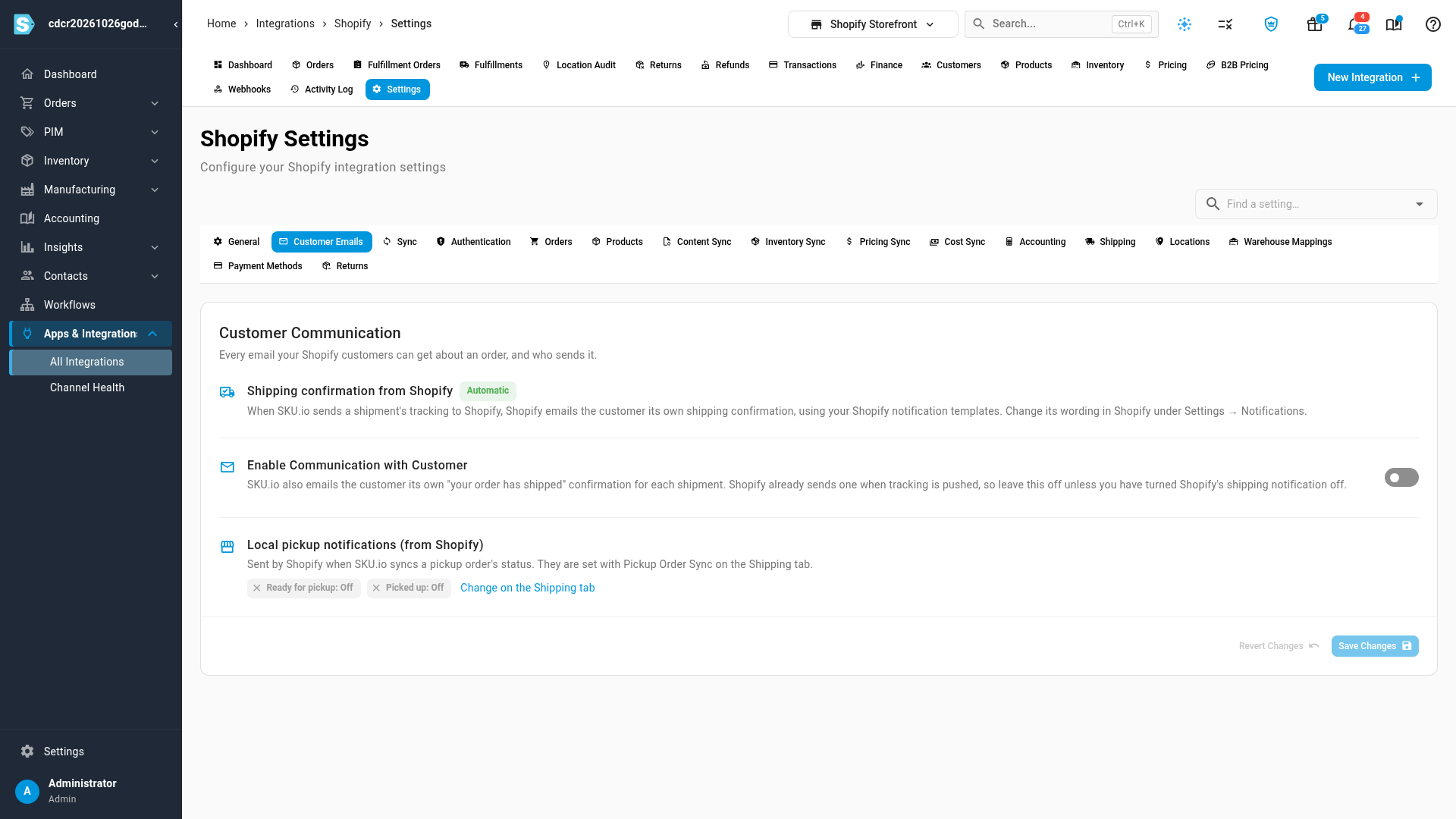Expand the Insights sidebar section
Image resolution: width=1456 pixels, height=819 pixels.
[x=155, y=247]
